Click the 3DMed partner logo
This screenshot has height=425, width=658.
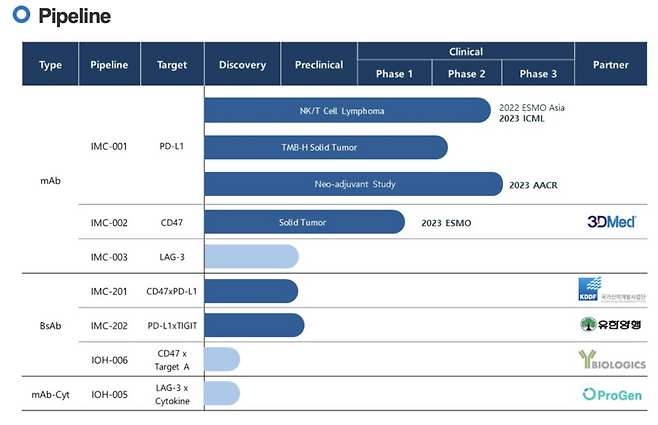[610, 221]
